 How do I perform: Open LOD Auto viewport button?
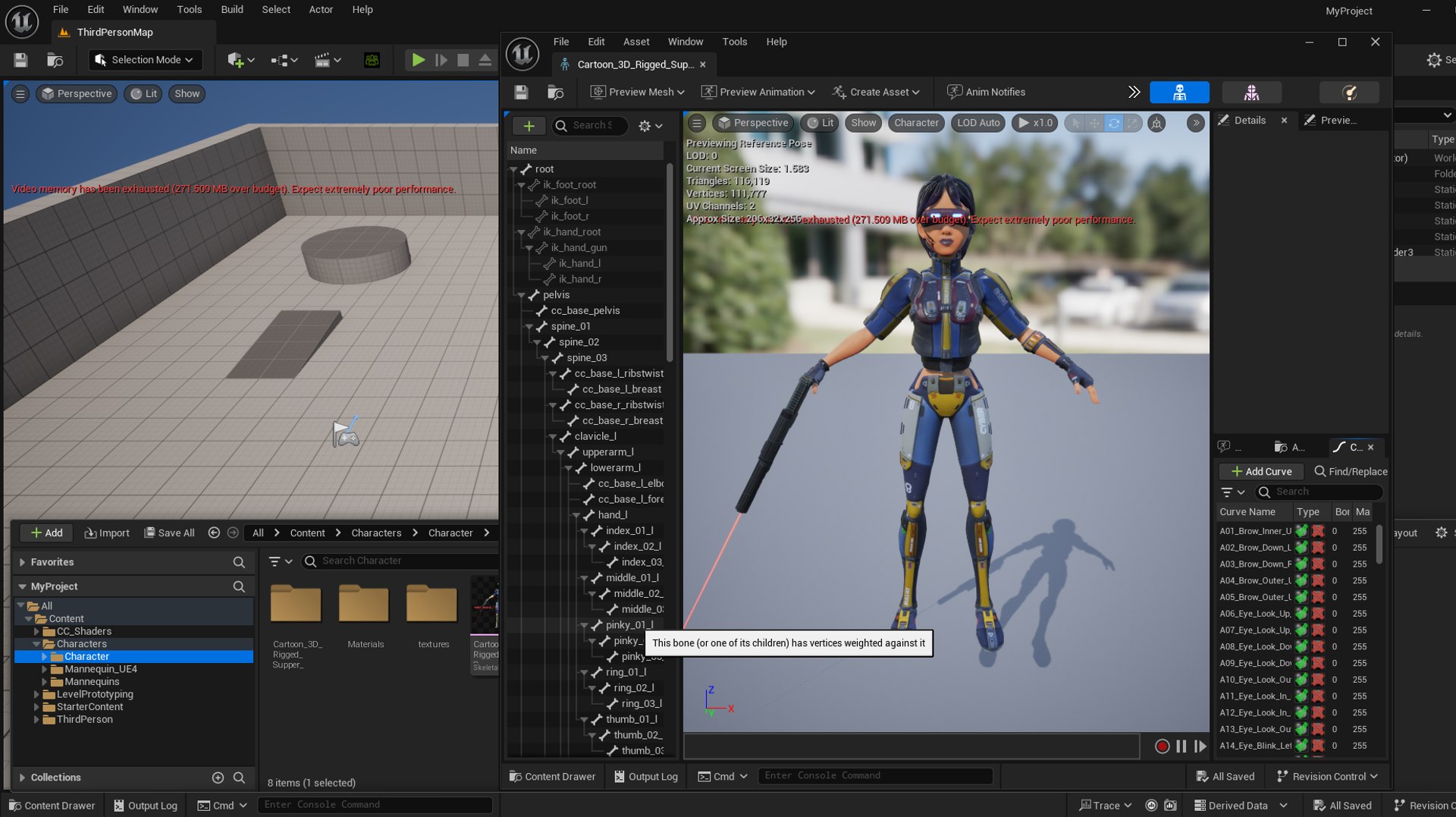click(x=978, y=123)
